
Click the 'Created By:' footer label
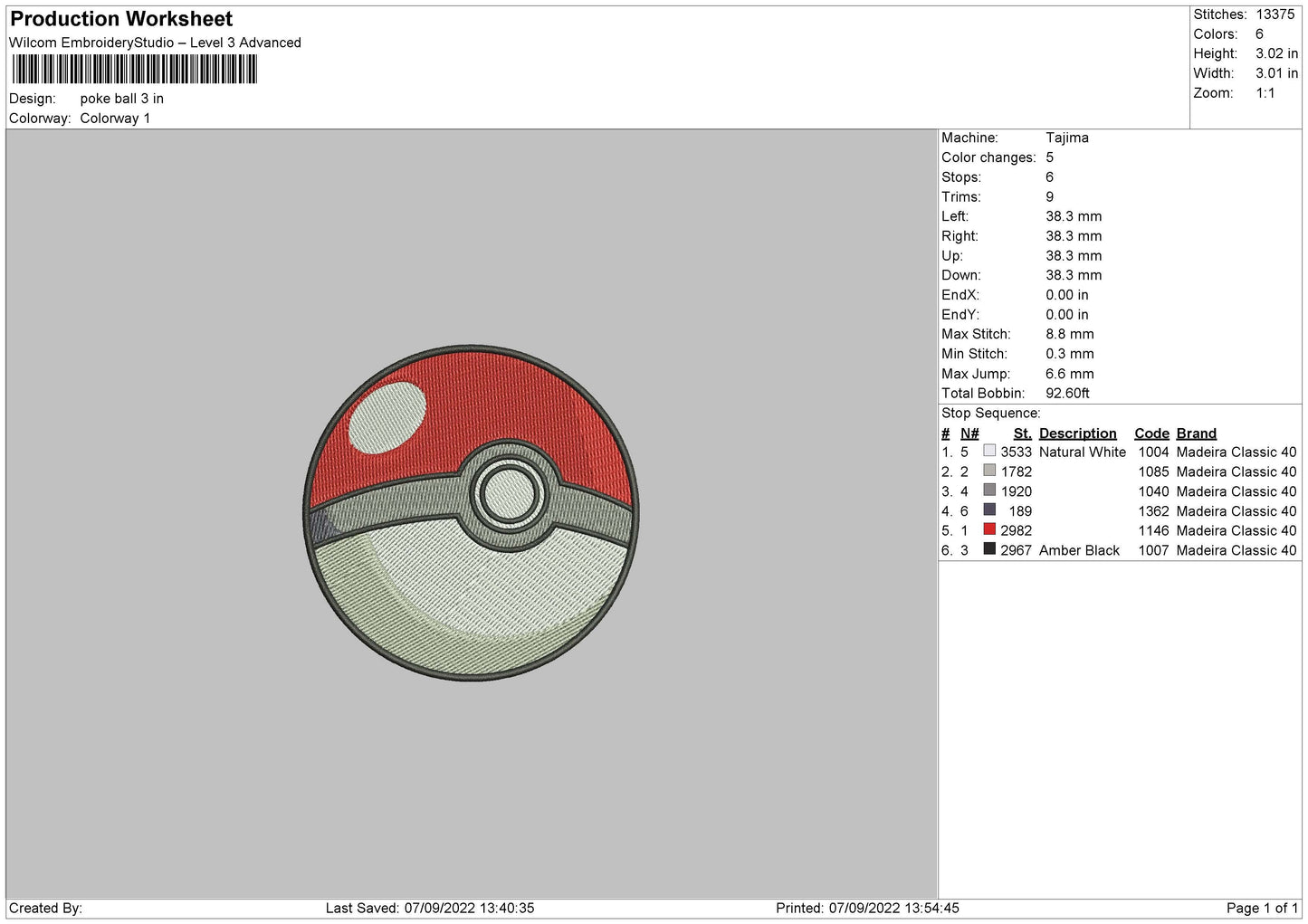[45, 908]
